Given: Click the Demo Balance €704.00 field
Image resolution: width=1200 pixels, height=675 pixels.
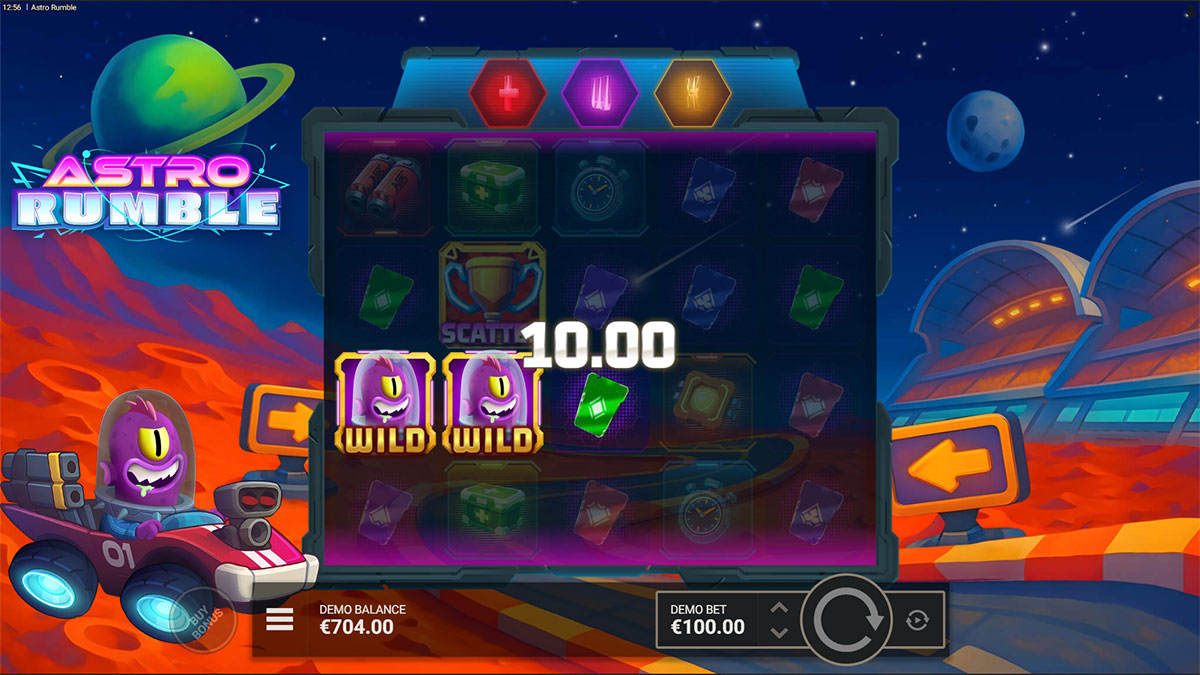Looking at the screenshot, I should tap(360, 620).
